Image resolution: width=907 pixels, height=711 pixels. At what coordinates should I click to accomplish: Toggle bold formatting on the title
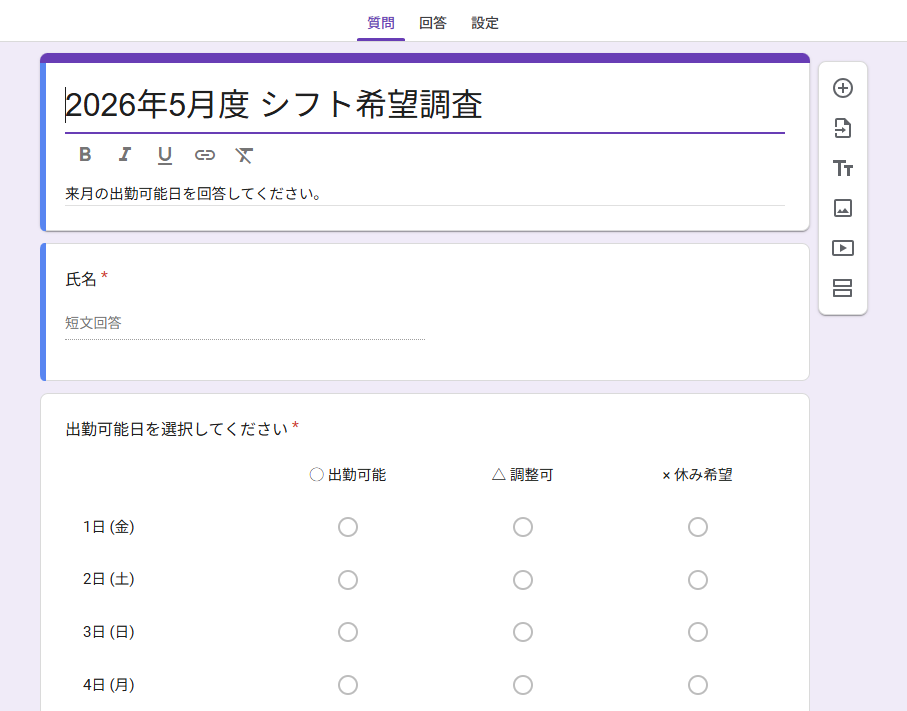[x=85, y=154]
